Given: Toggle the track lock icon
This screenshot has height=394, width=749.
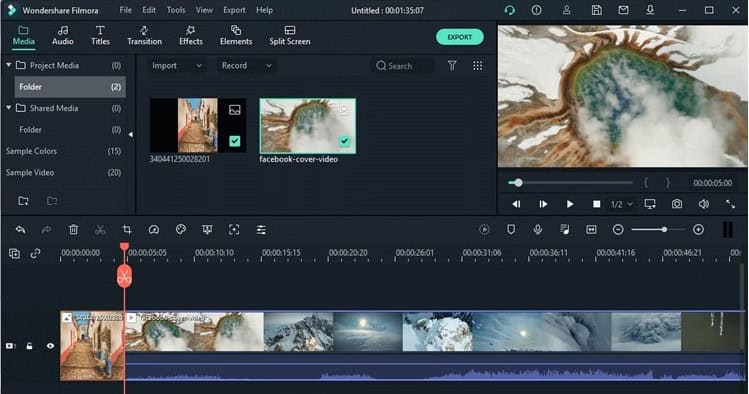Looking at the screenshot, I should 30,346.
